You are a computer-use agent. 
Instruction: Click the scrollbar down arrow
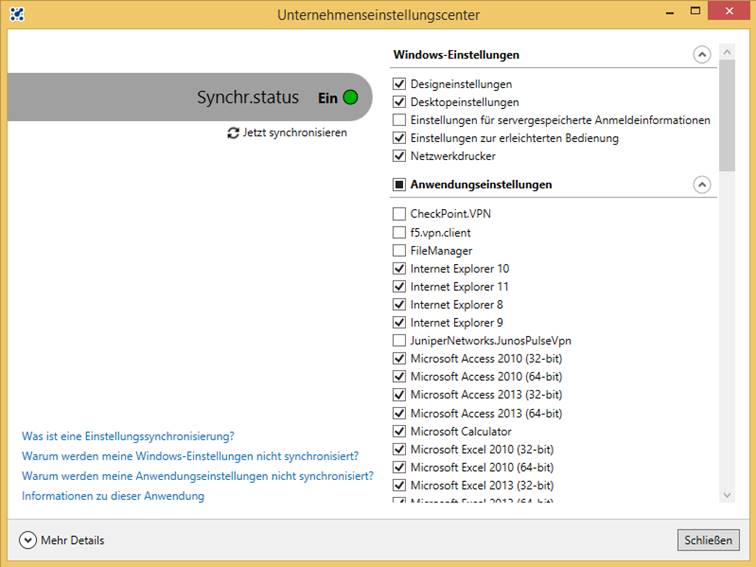(727, 495)
